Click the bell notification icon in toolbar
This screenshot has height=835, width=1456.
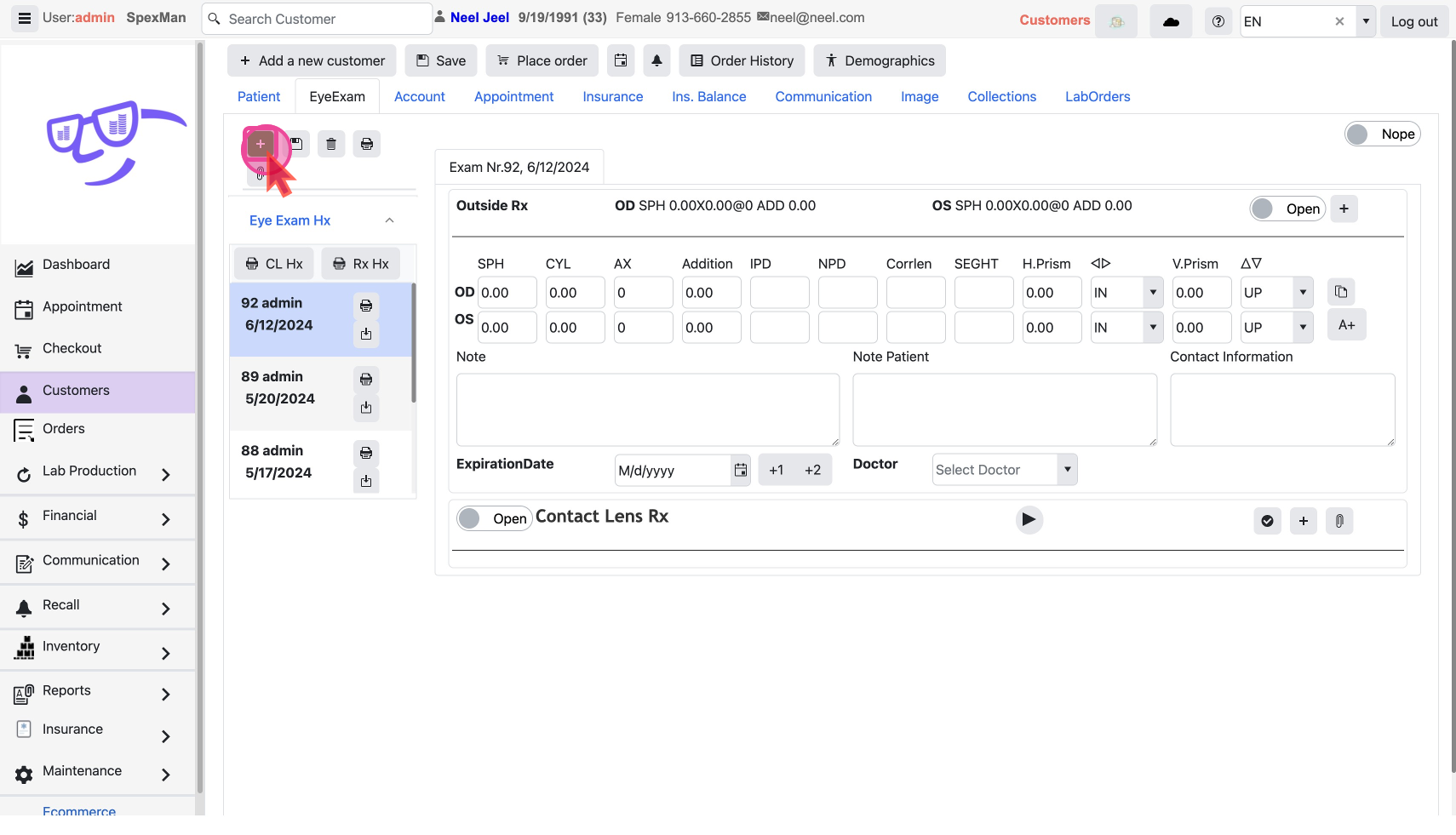coord(656,60)
